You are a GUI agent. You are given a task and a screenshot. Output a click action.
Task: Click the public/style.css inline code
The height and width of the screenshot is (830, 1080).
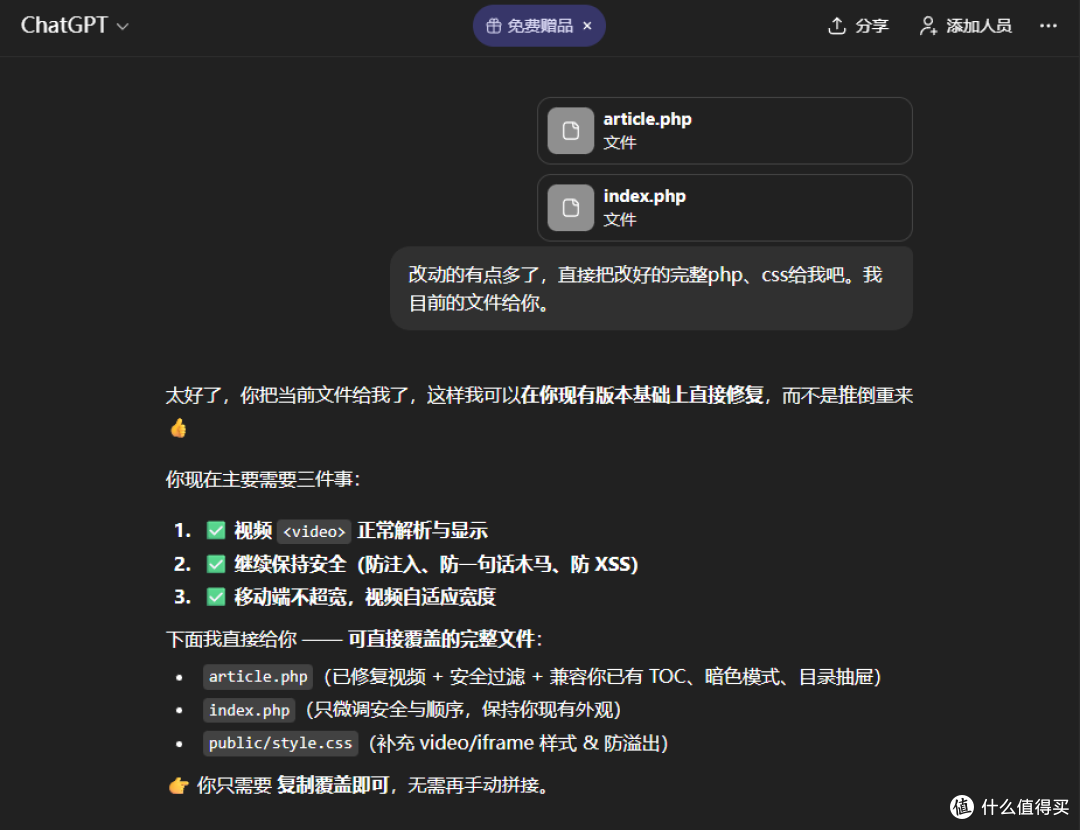[x=280, y=743]
